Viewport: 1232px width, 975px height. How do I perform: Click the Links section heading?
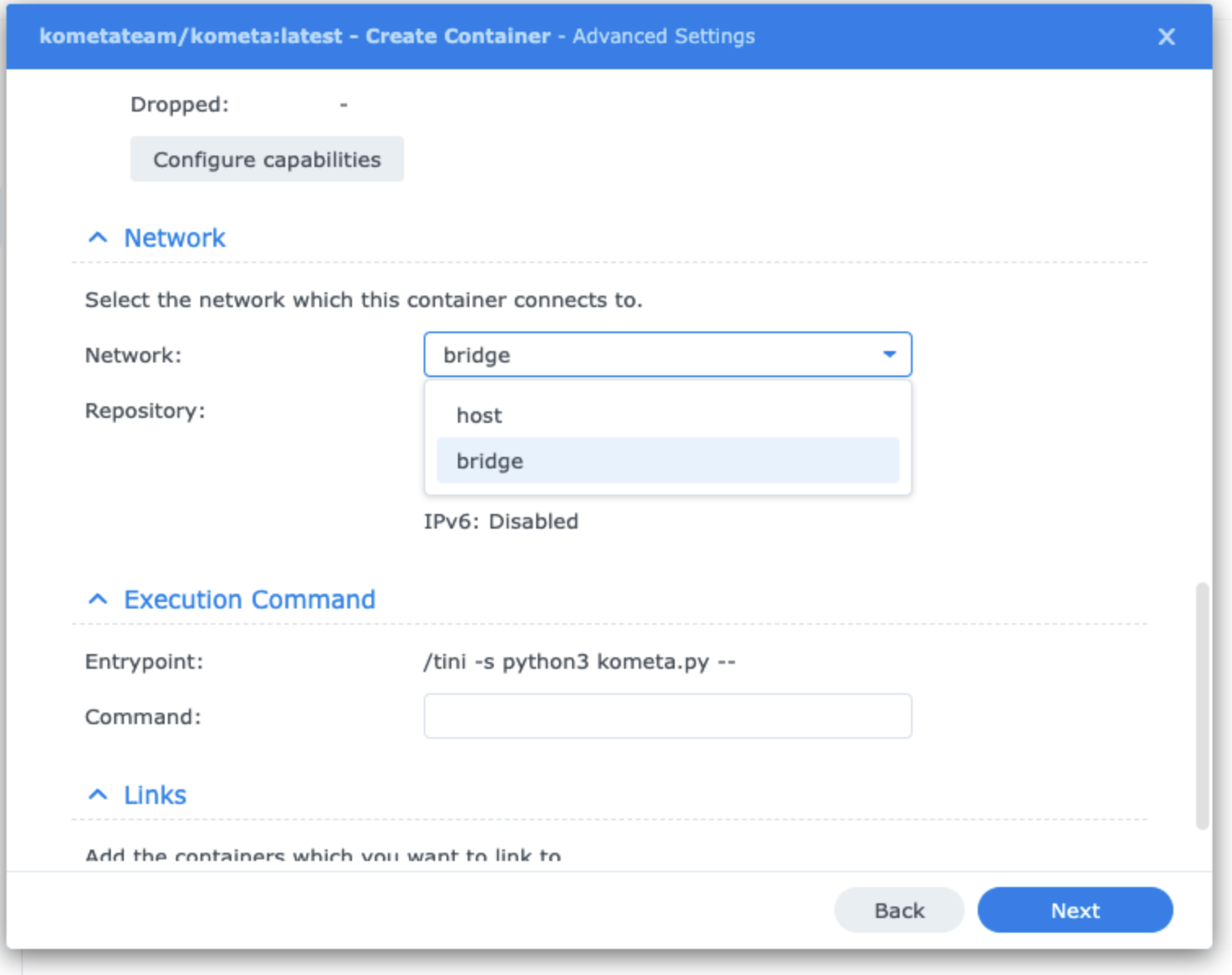pyautogui.click(x=155, y=795)
